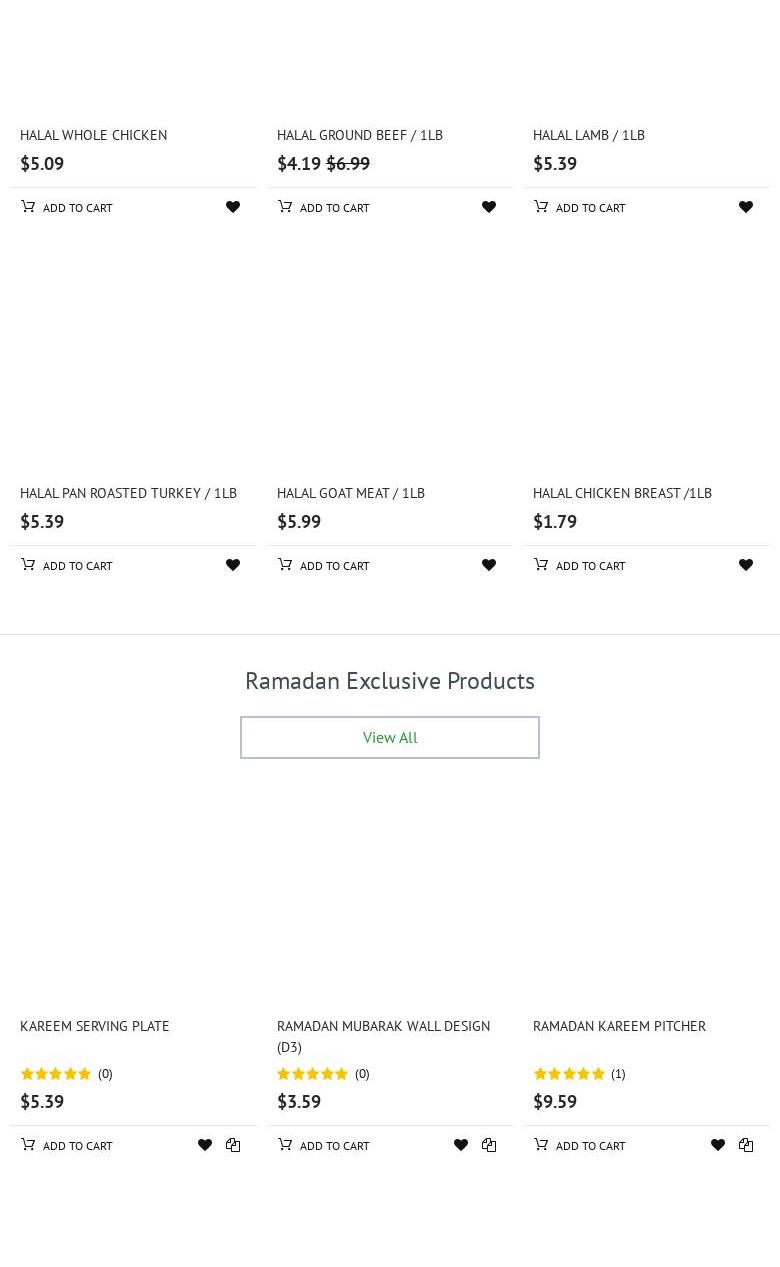Screen dimensions: 780x1267
Task: Click heart icon for Halal Pan Roasted Turkey
Action: point(233,565)
